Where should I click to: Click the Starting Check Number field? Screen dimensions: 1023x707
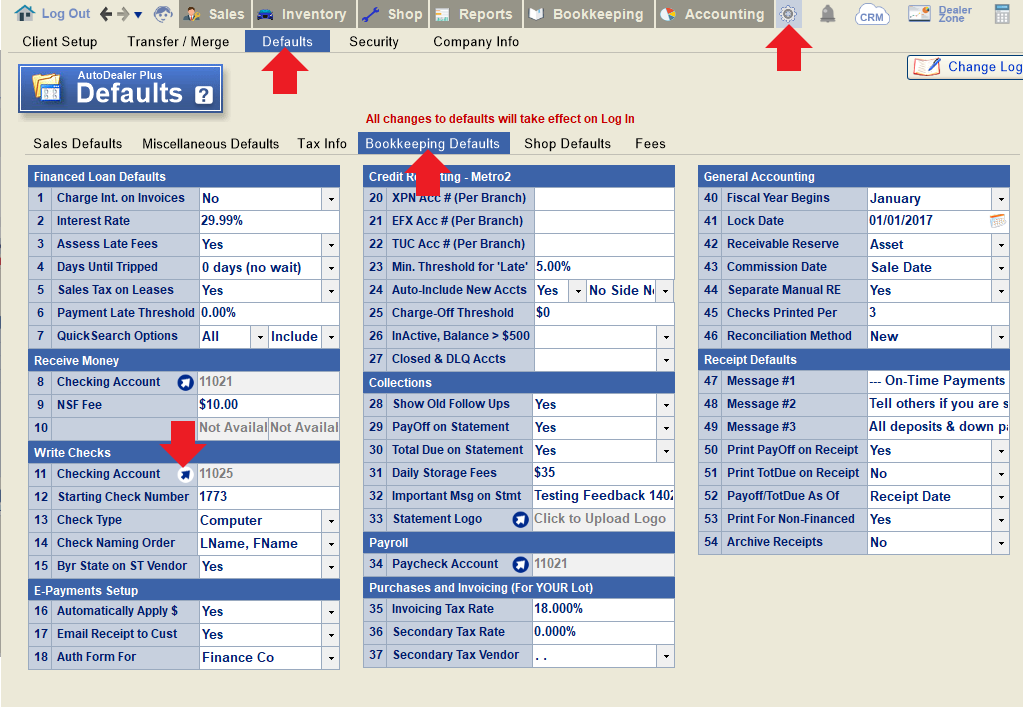[x=269, y=497]
